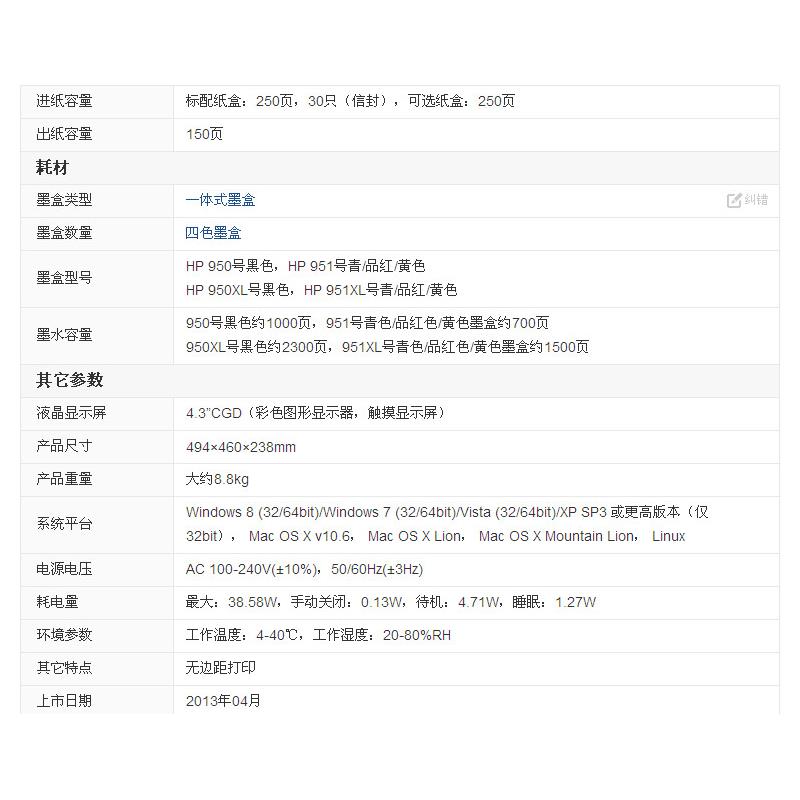Click the line 950XL号黑色约2300页
The height and width of the screenshot is (800, 800).
387,347
